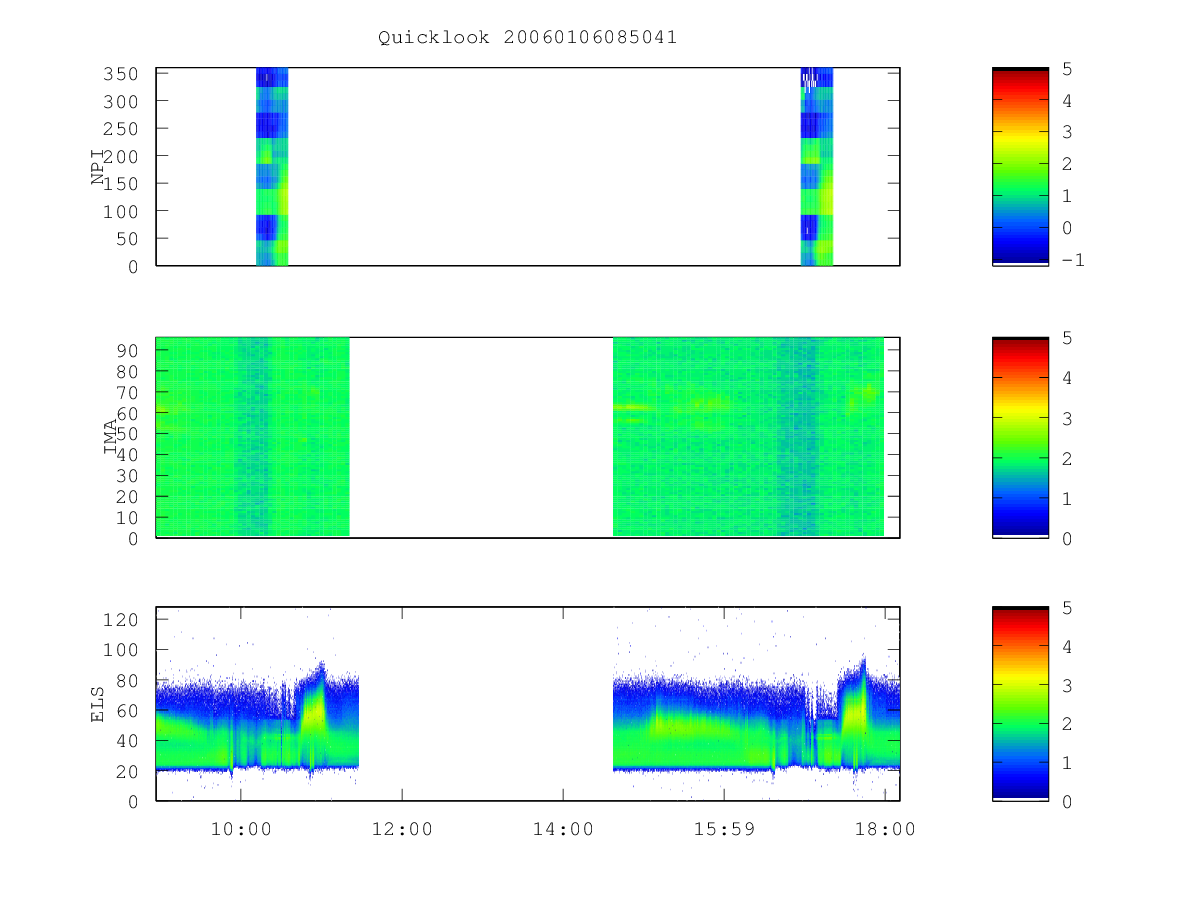Click the second NPI data strip near 17:00
The width and height of the screenshot is (1200, 900).
coord(817,166)
